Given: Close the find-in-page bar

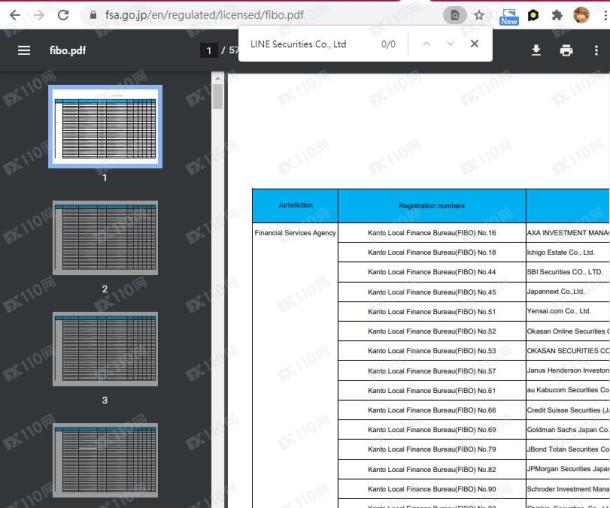Looking at the screenshot, I should [x=474, y=44].
